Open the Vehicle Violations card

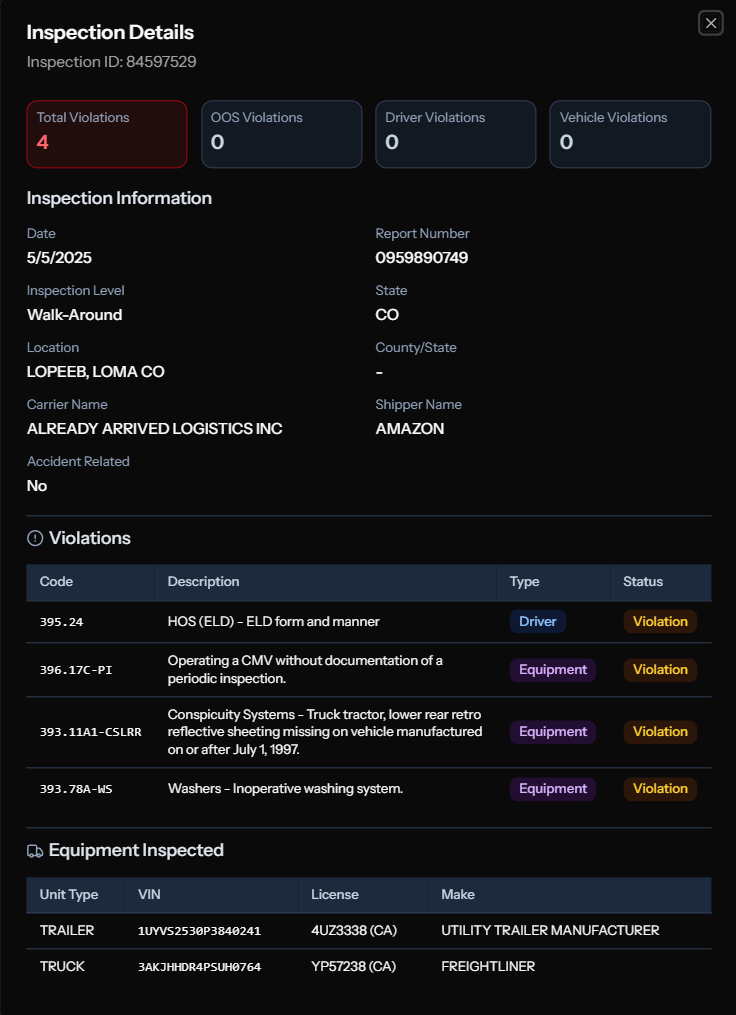630,134
